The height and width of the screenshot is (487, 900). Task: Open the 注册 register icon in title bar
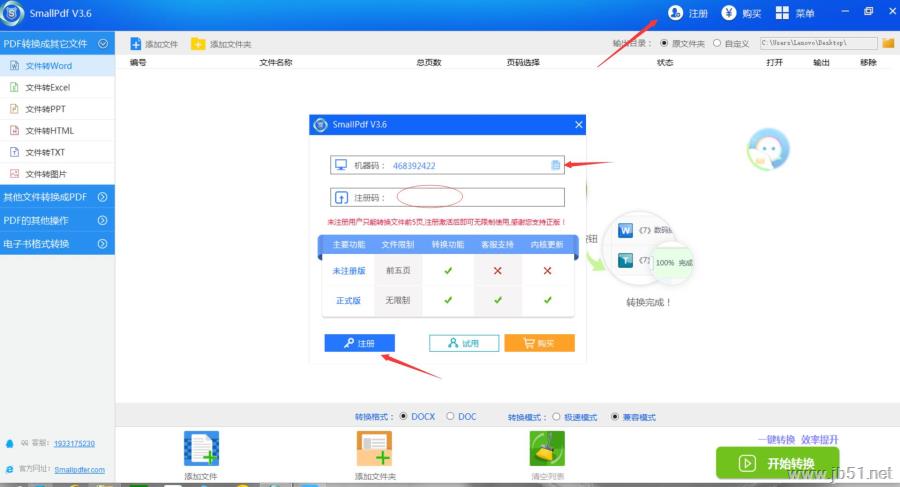point(676,13)
